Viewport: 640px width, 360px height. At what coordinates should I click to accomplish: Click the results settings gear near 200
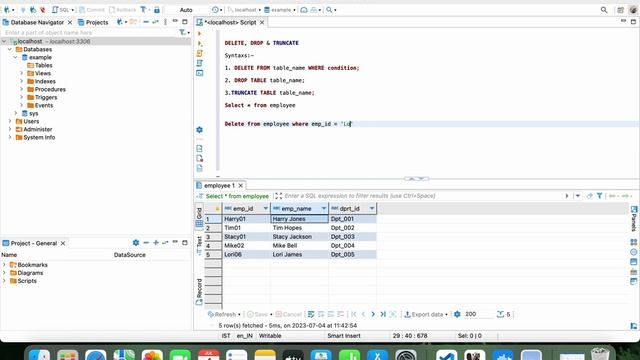[457, 314]
